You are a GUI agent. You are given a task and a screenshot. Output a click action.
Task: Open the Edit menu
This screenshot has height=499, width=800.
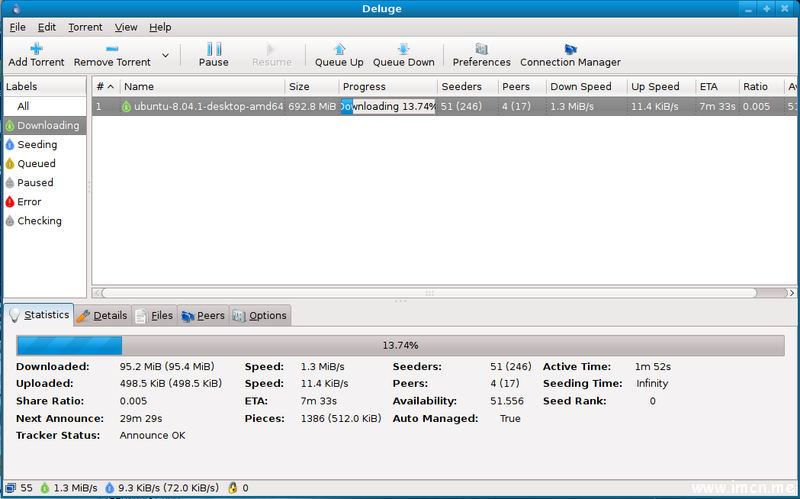click(x=46, y=27)
